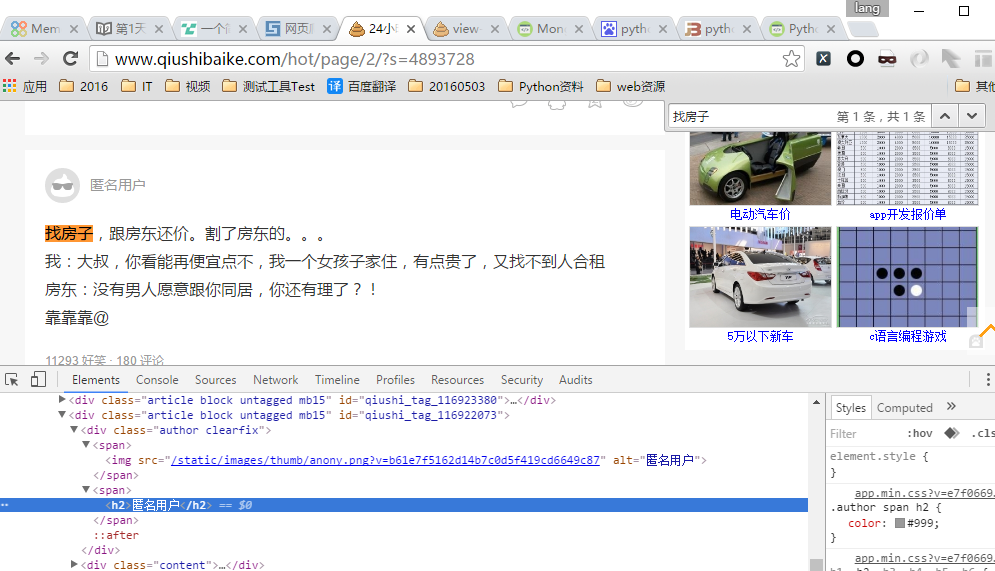
Task: Toggle the :hov element state panel
Action: [x=919, y=434]
